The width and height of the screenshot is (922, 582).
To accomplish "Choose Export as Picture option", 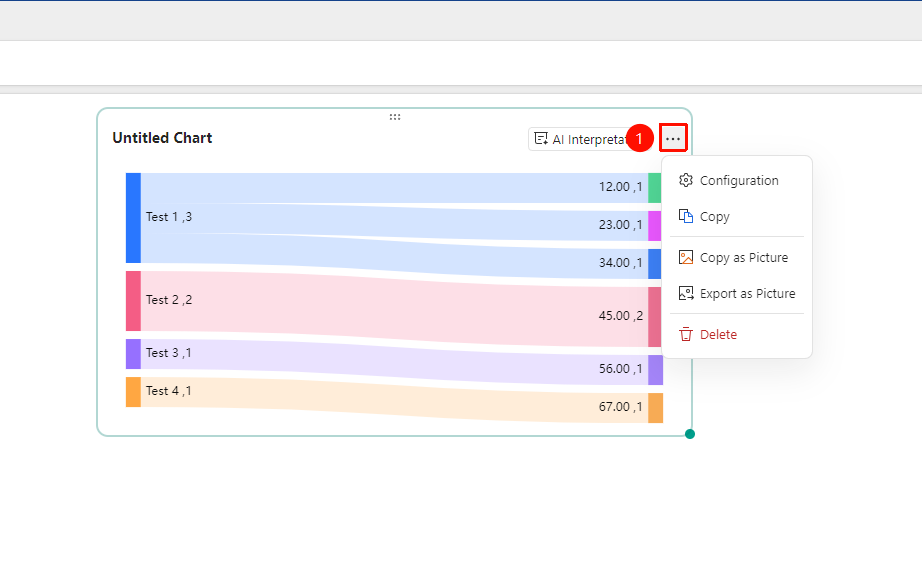I will click(x=736, y=293).
